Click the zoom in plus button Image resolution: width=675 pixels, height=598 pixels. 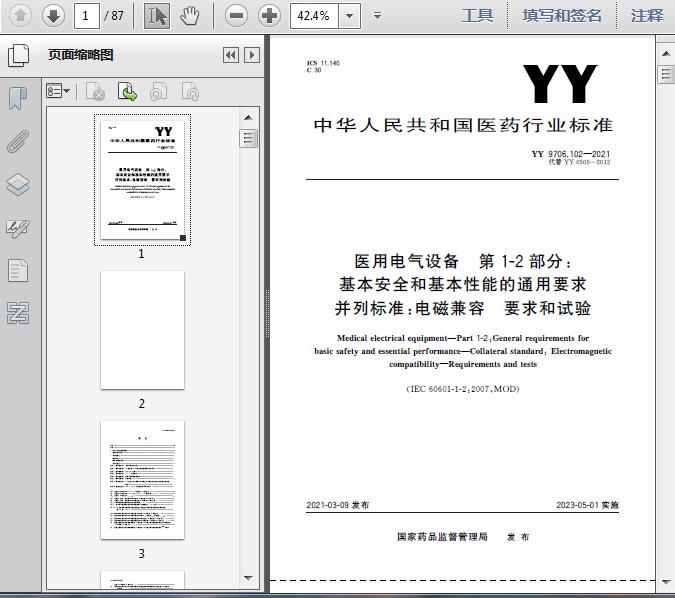pos(269,15)
